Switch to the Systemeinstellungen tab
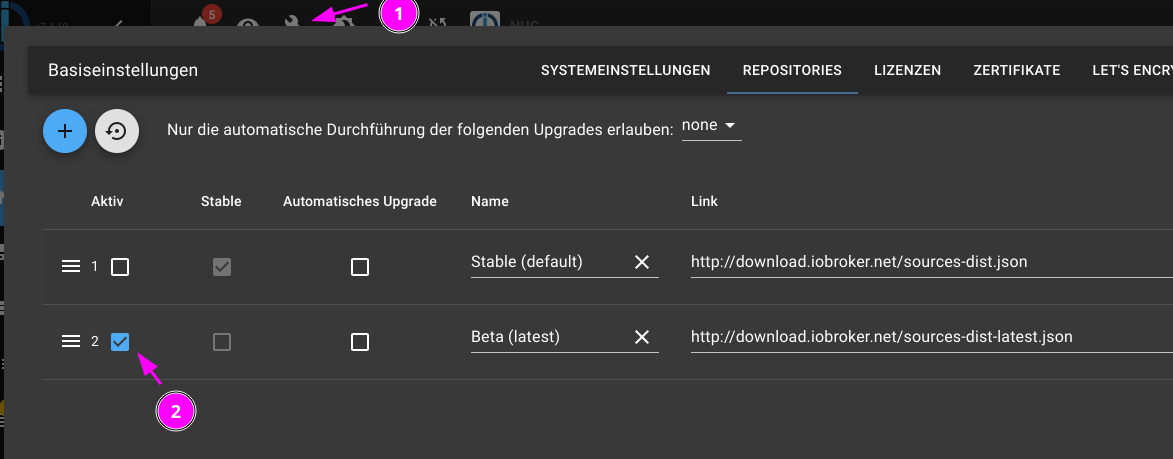1173x459 pixels. coord(625,70)
